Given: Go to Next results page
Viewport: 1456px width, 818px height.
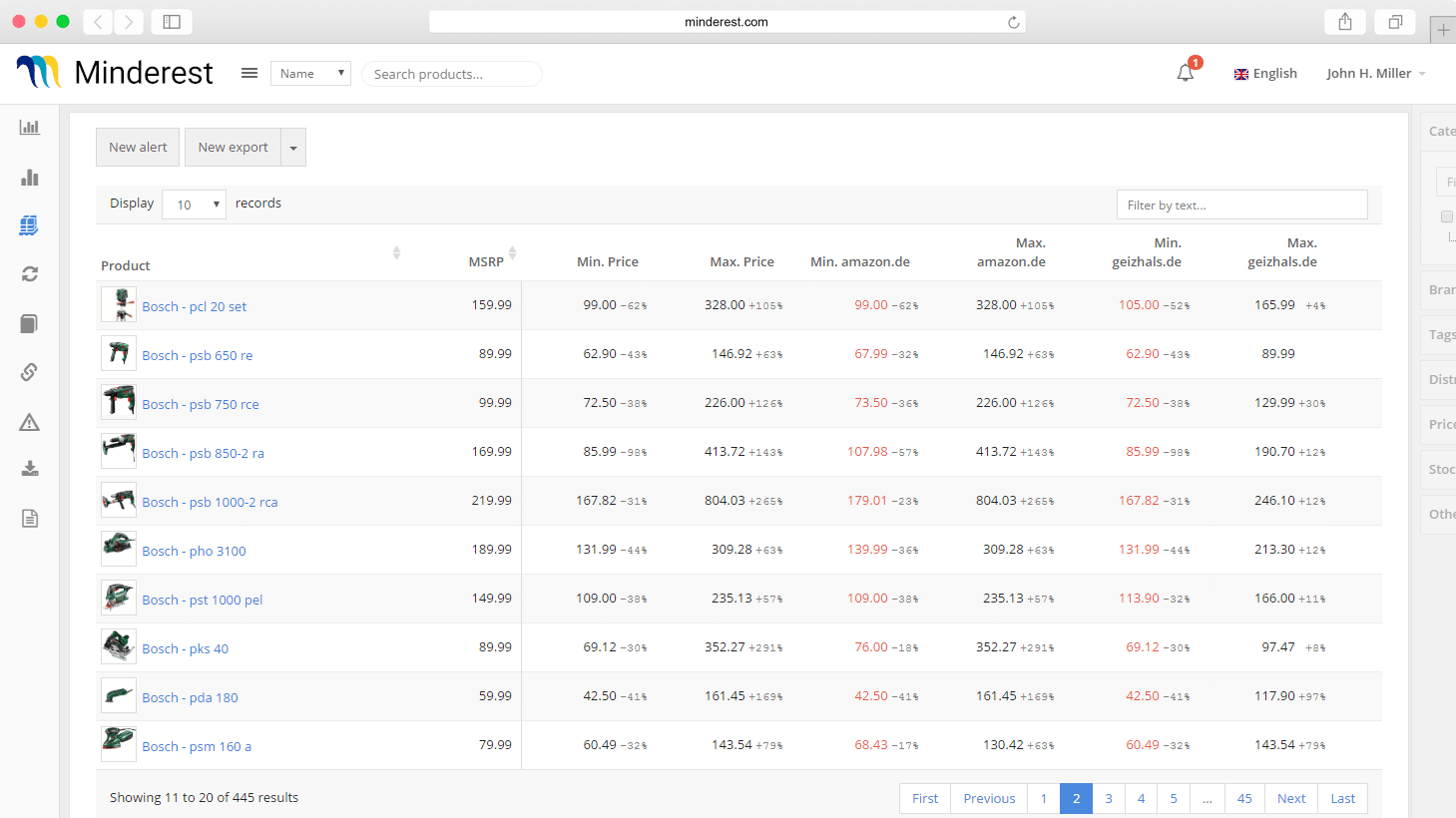Looking at the screenshot, I should (1291, 798).
